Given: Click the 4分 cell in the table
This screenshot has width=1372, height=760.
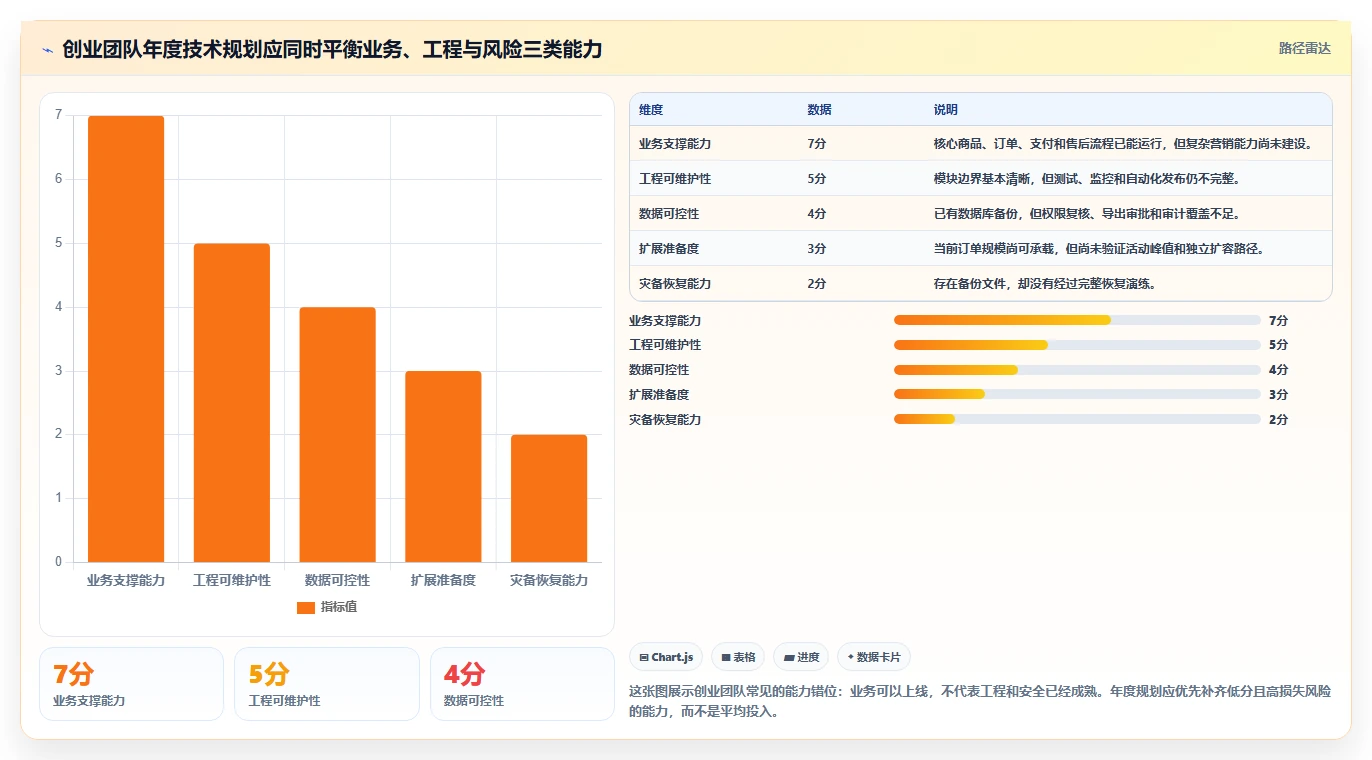Looking at the screenshot, I should pos(817,214).
